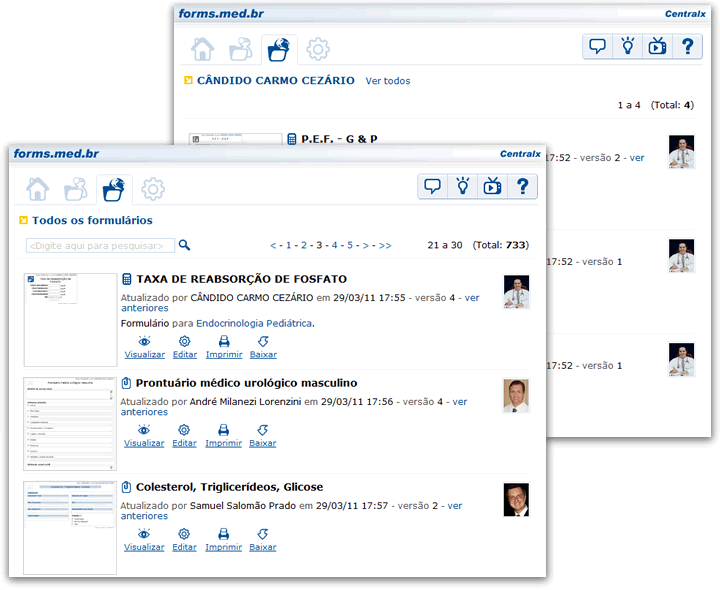
Task: Open the Endocrinologia Pediátrica link
Action: tap(254, 323)
